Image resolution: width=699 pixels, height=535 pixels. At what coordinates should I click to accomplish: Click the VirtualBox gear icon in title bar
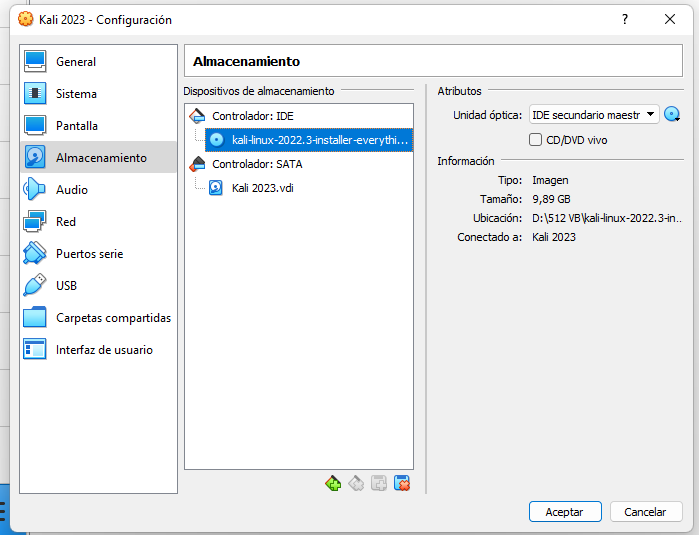click(x=25, y=19)
